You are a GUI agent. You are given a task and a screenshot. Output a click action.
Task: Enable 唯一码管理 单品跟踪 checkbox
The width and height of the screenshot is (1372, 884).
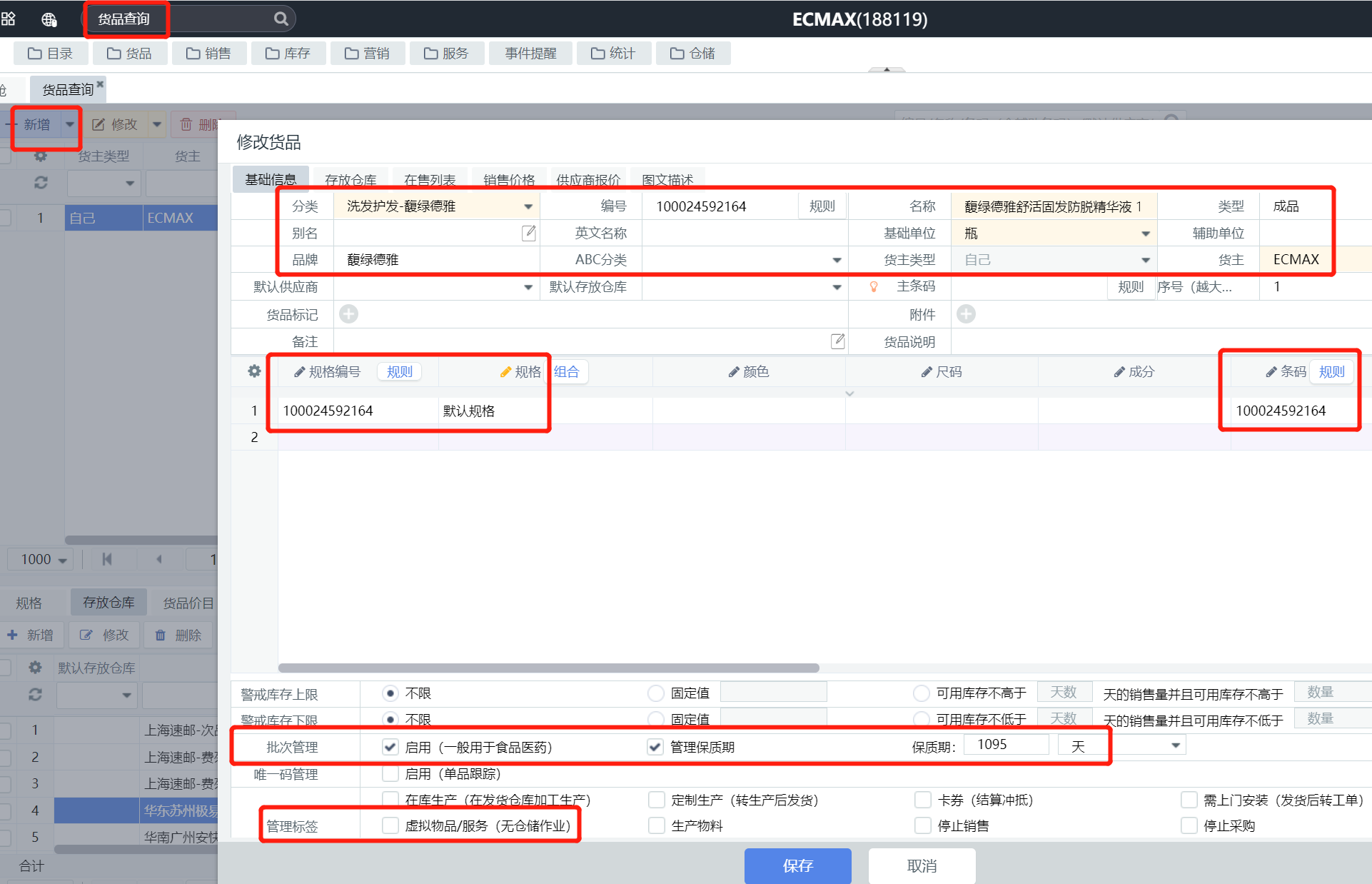tap(390, 774)
